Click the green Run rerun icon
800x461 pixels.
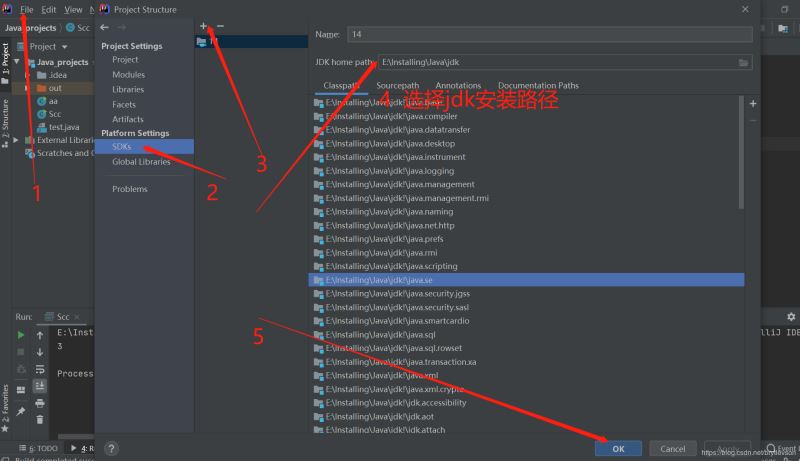20,335
